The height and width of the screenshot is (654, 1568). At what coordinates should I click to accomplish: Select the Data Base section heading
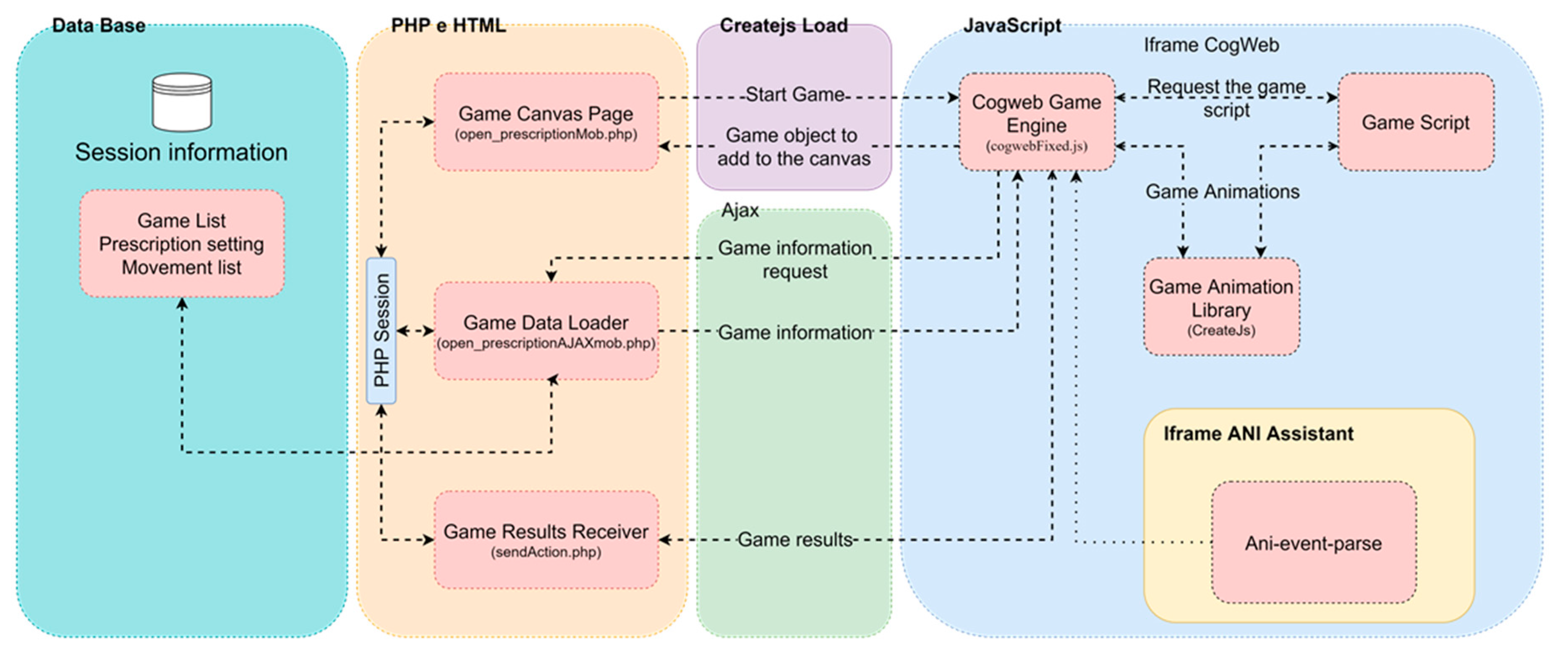point(99,26)
